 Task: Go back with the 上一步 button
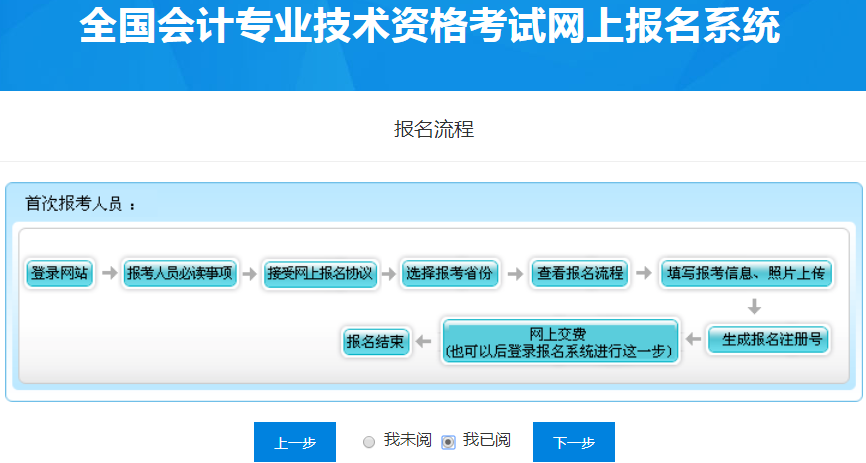pos(295,442)
